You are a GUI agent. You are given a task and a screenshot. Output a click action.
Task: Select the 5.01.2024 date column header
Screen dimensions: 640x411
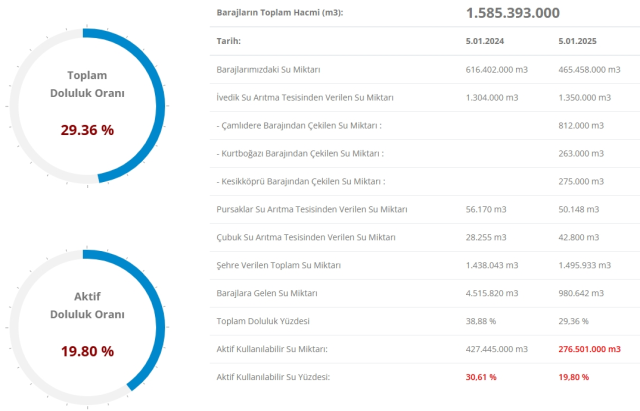coord(485,41)
